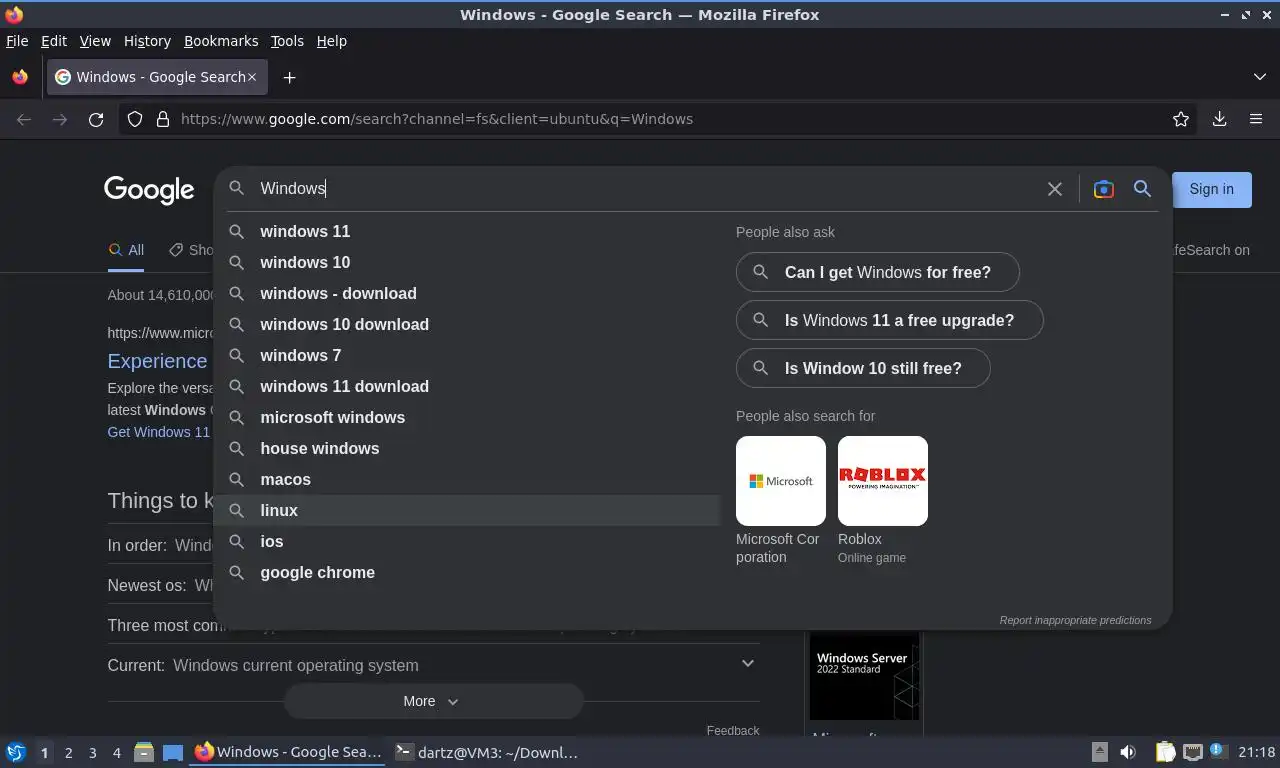Click the Windows Server 2022 Standard image
This screenshot has width=1280, height=768.
[x=865, y=678]
